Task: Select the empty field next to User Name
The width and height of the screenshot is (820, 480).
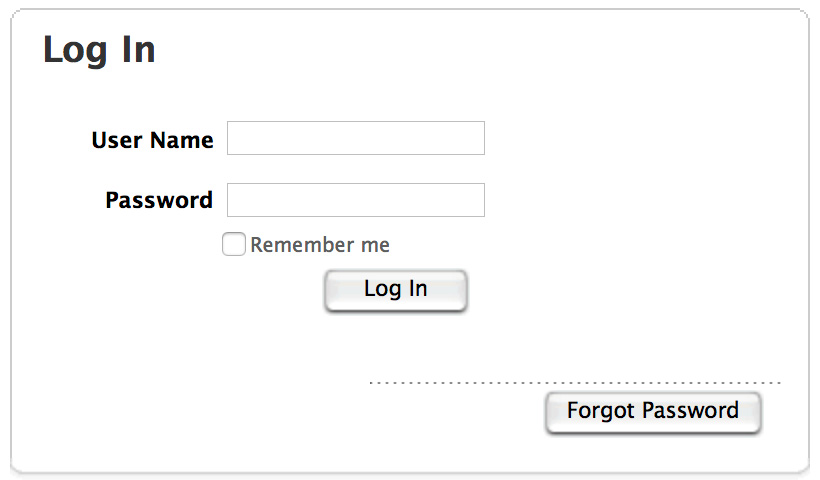Action: tap(356, 139)
